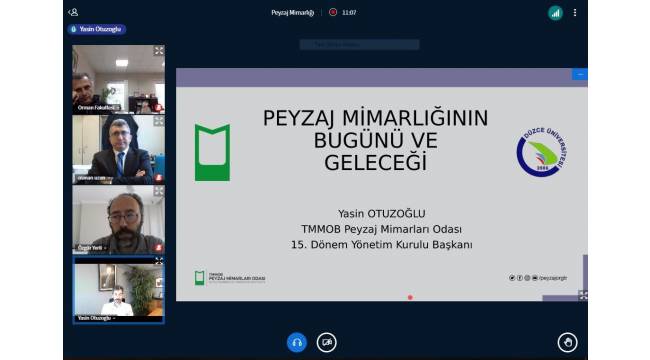Make Yasin Otuzoğlu webcam fullscreen

click(159, 261)
